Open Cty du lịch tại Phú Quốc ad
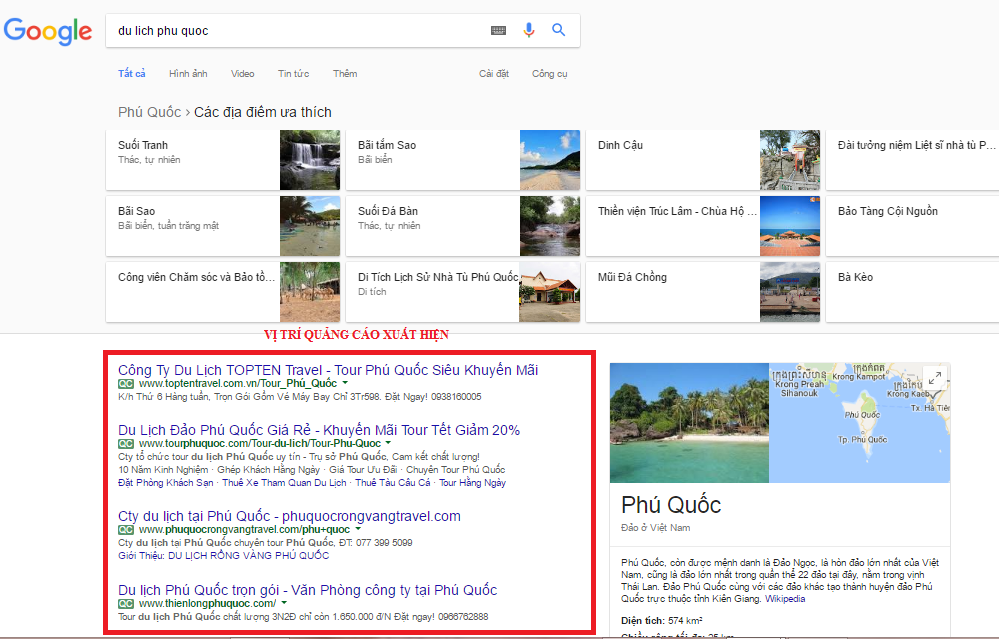The image size is (999, 639). 289,516
